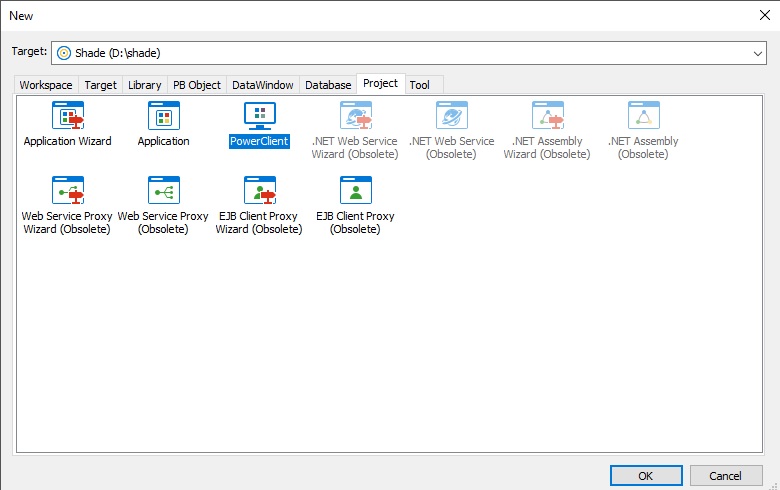Select the .NET Assembly (Obsolete) icon
The image size is (780, 490).
pyautogui.click(x=644, y=115)
